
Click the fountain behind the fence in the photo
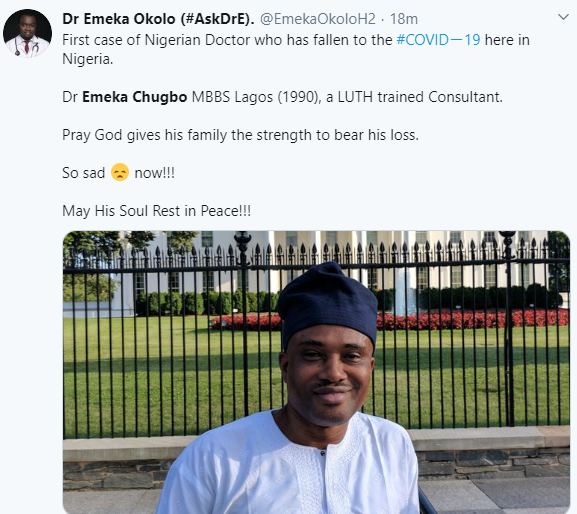point(404,293)
